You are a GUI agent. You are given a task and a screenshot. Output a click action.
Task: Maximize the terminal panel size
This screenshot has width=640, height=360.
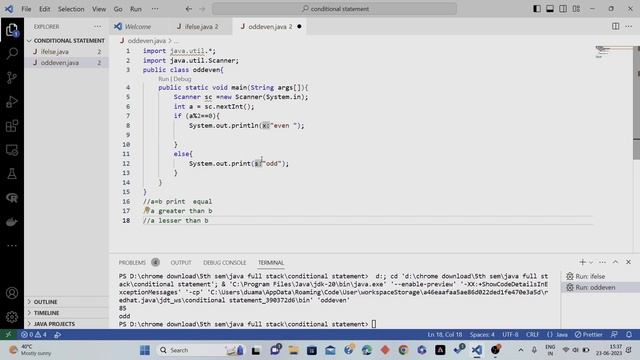616,262
